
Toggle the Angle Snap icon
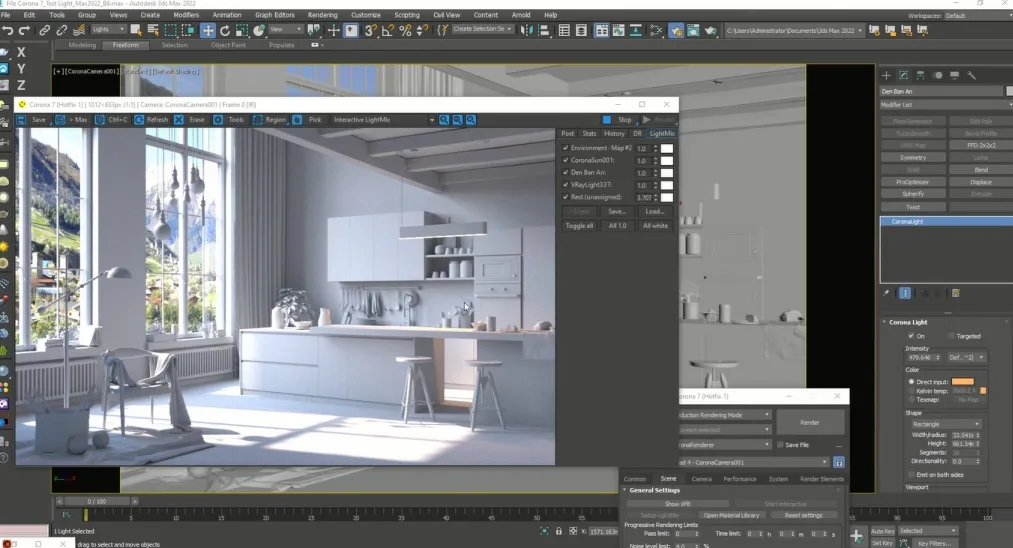pyautogui.click(x=388, y=30)
